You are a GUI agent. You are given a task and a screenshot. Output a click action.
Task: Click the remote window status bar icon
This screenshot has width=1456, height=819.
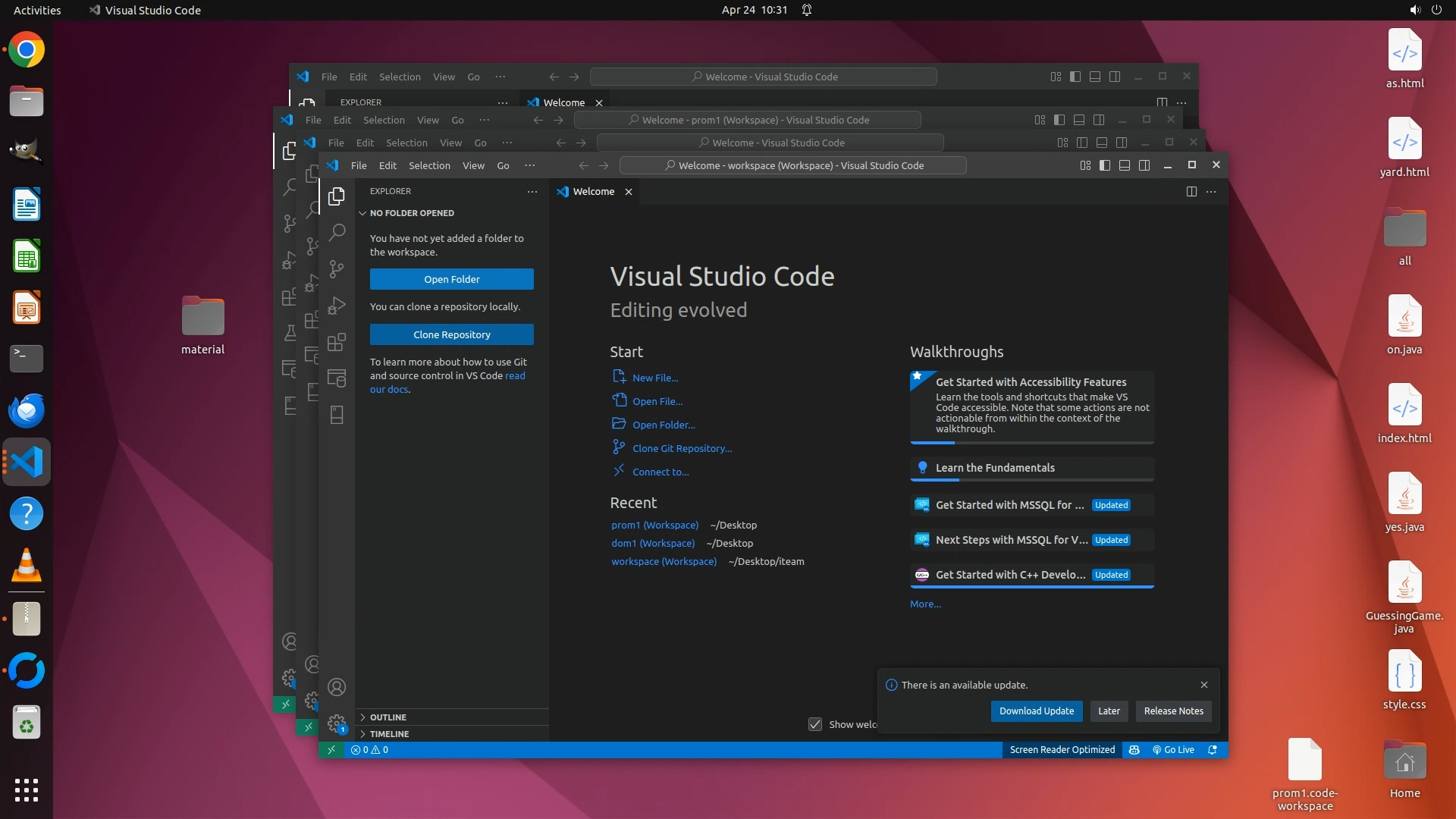point(331,750)
